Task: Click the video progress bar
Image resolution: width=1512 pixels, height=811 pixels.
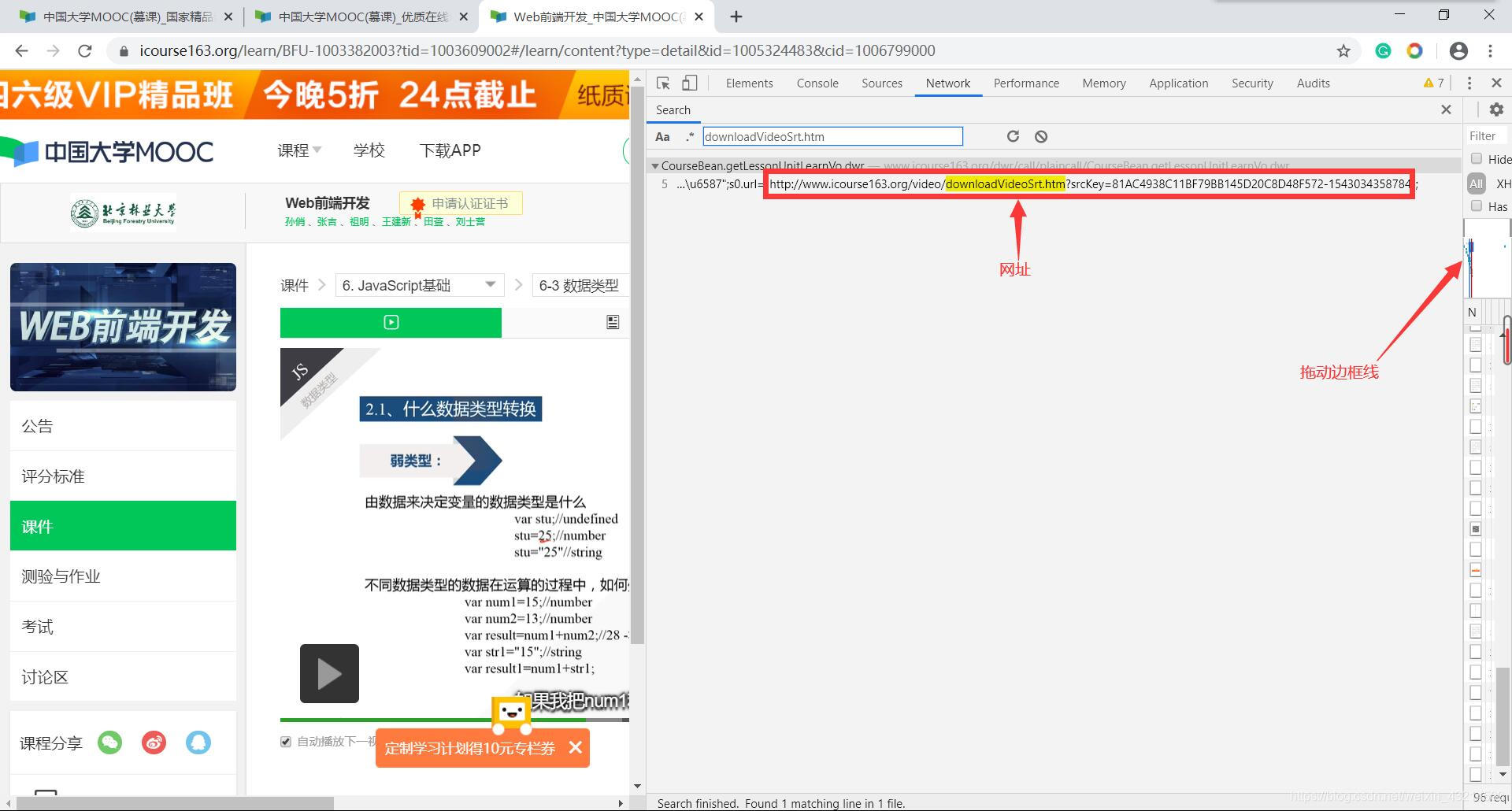Action: tap(454, 720)
